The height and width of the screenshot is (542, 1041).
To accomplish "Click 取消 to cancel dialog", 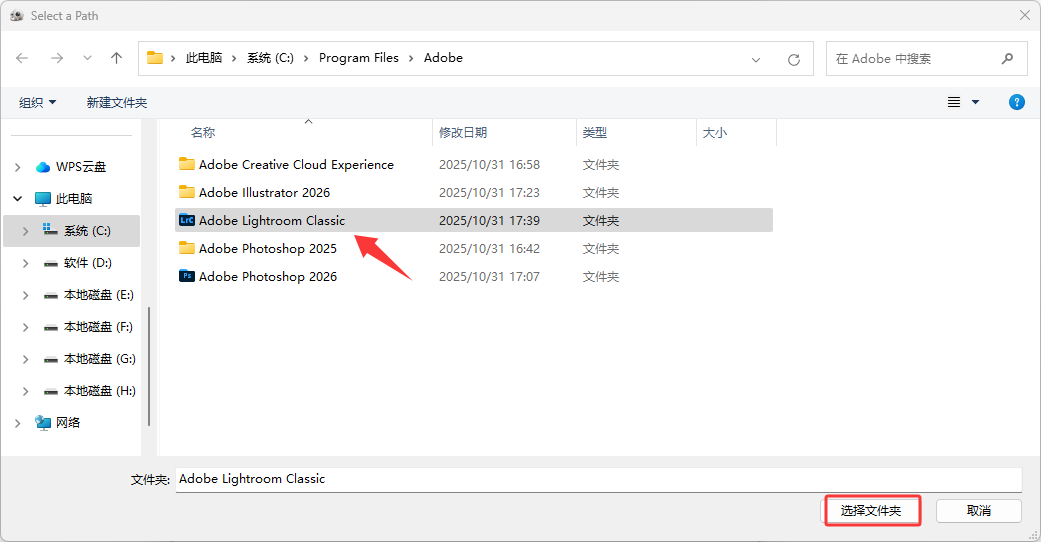I will point(979,511).
